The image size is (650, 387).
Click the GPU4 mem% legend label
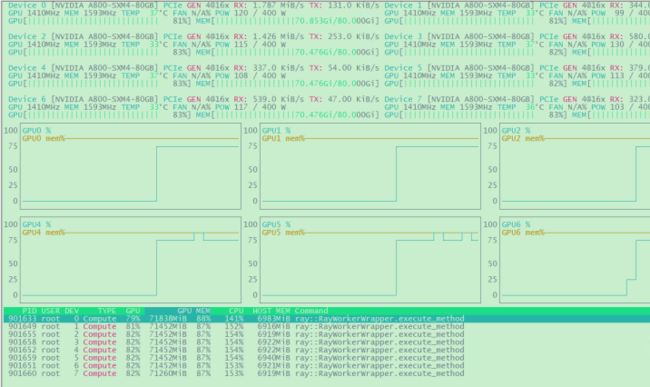[44, 232]
